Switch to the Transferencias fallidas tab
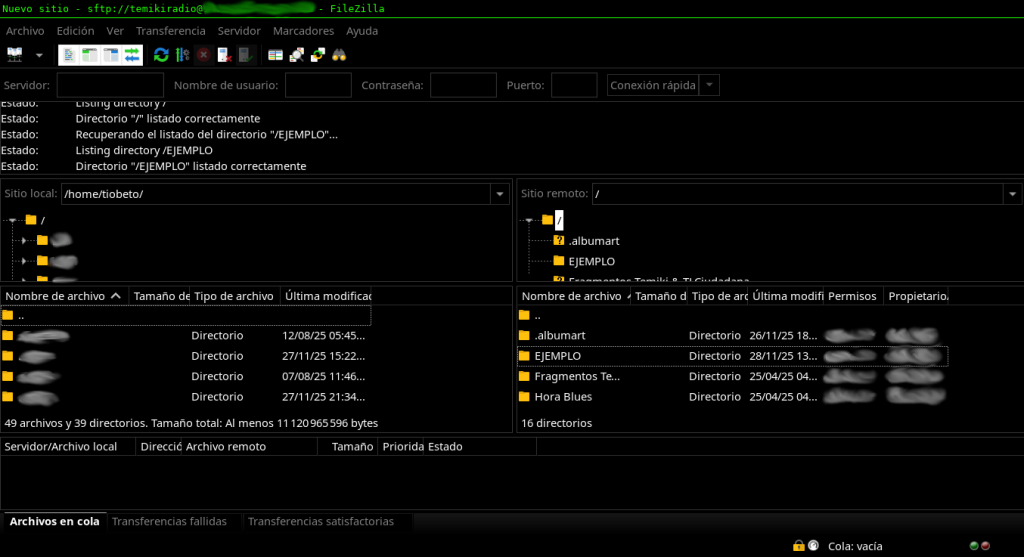The width and height of the screenshot is (1024, 557). [x=169, y=522]
